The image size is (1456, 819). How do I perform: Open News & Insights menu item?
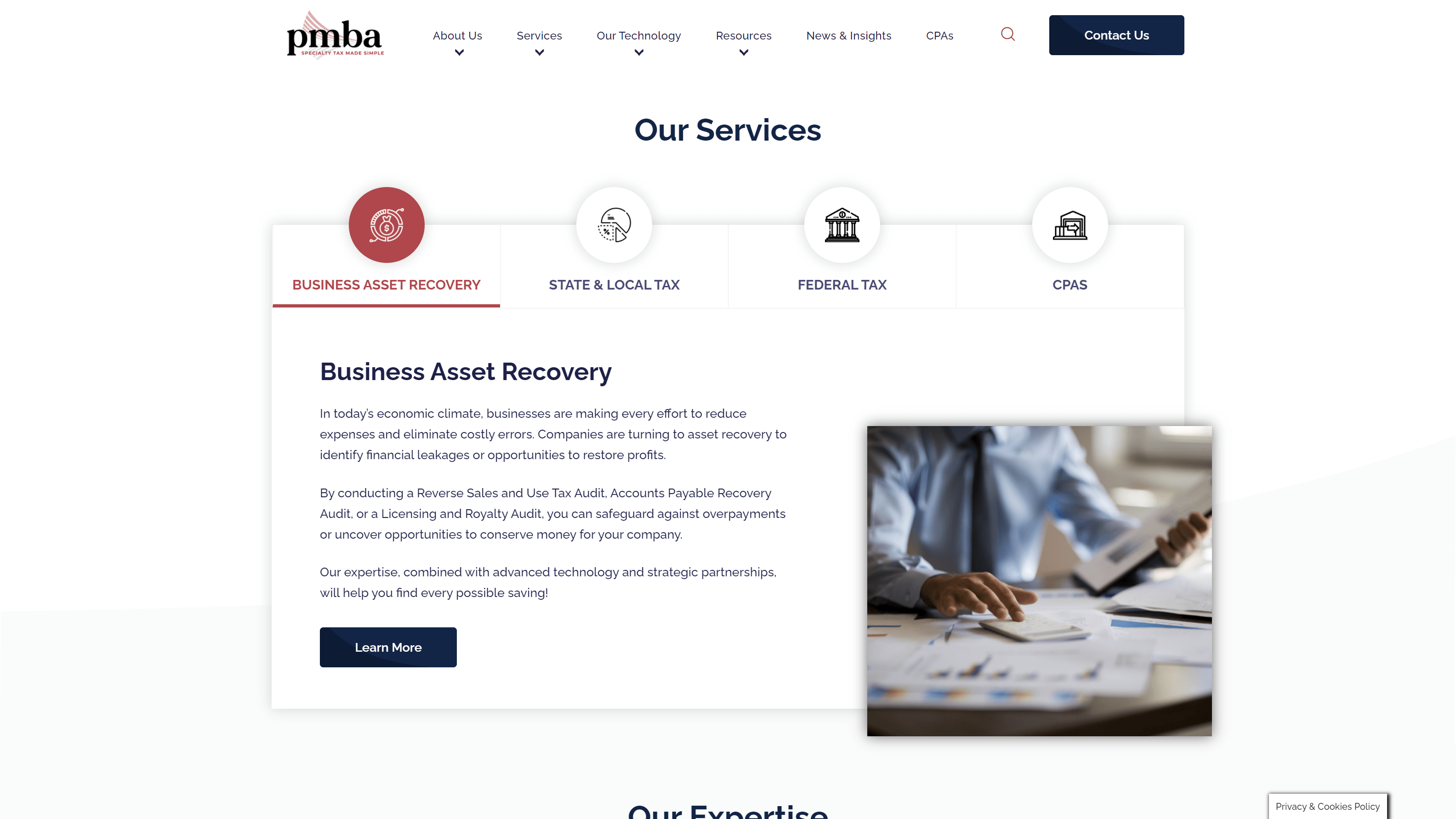coord(849,35)
